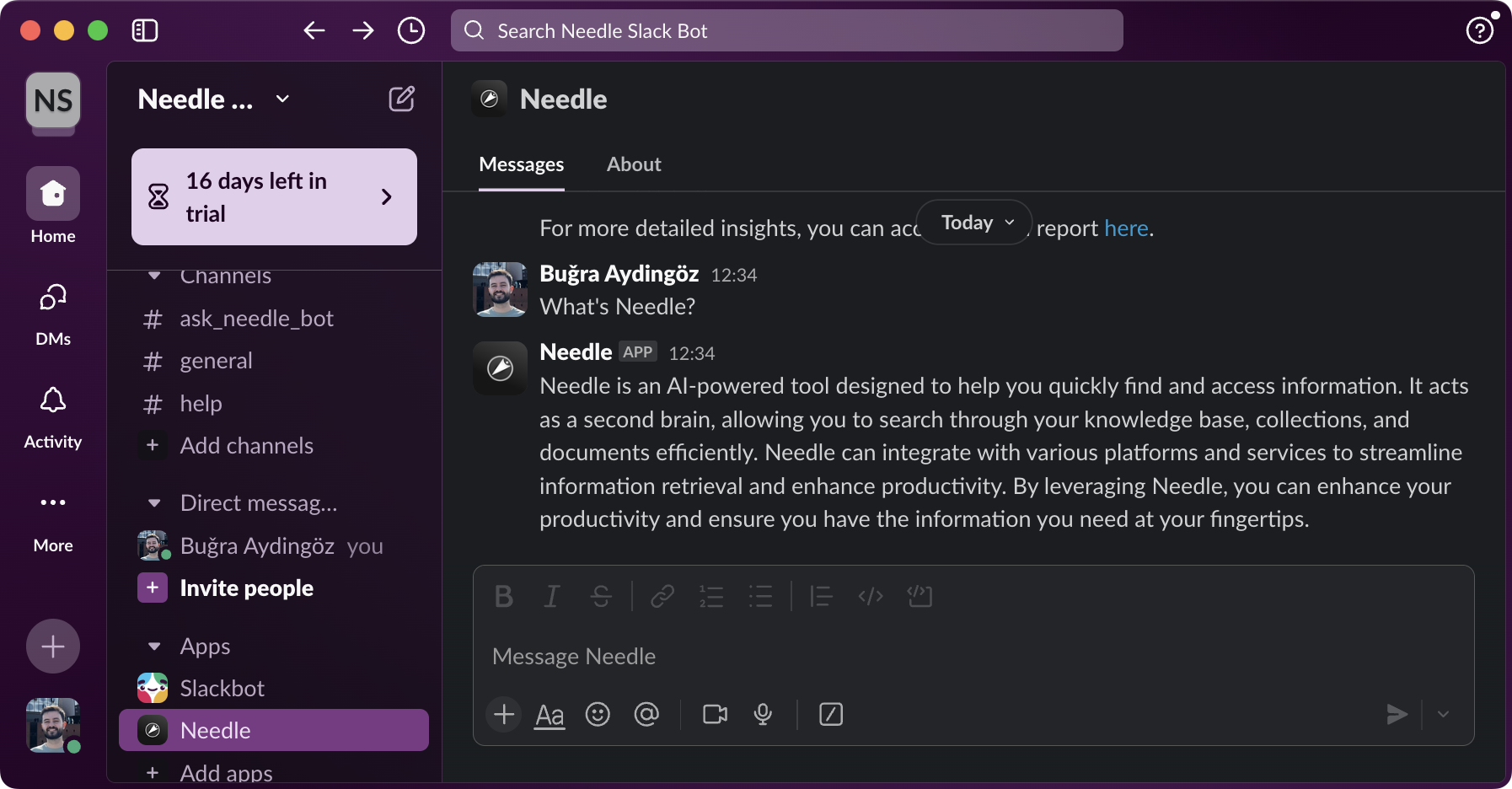
Task: Apply strikethrough formatting in composer
Action: click(601, 597)
